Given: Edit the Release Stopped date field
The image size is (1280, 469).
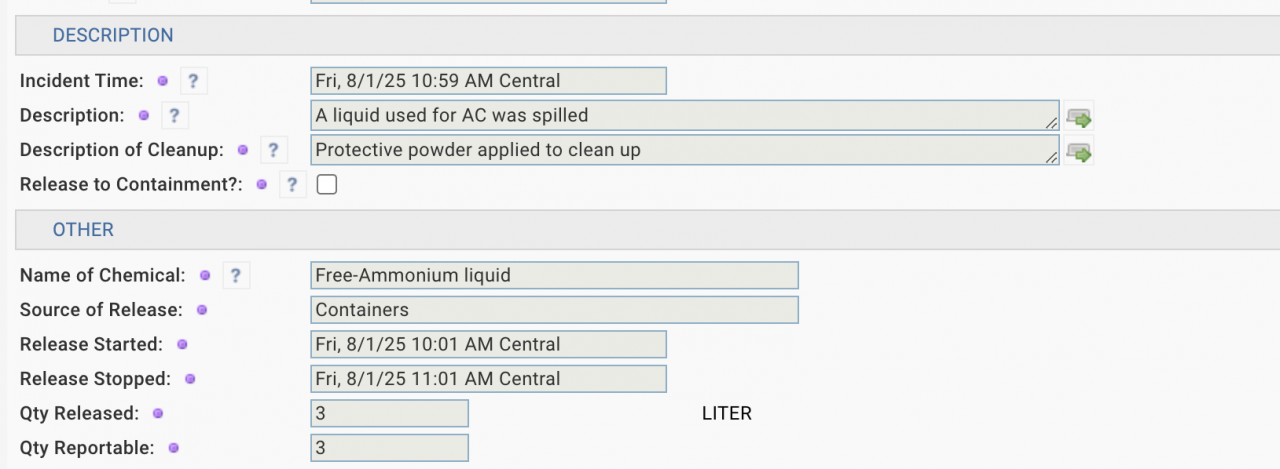Looking at the screenshot, I should pos(488,379).
